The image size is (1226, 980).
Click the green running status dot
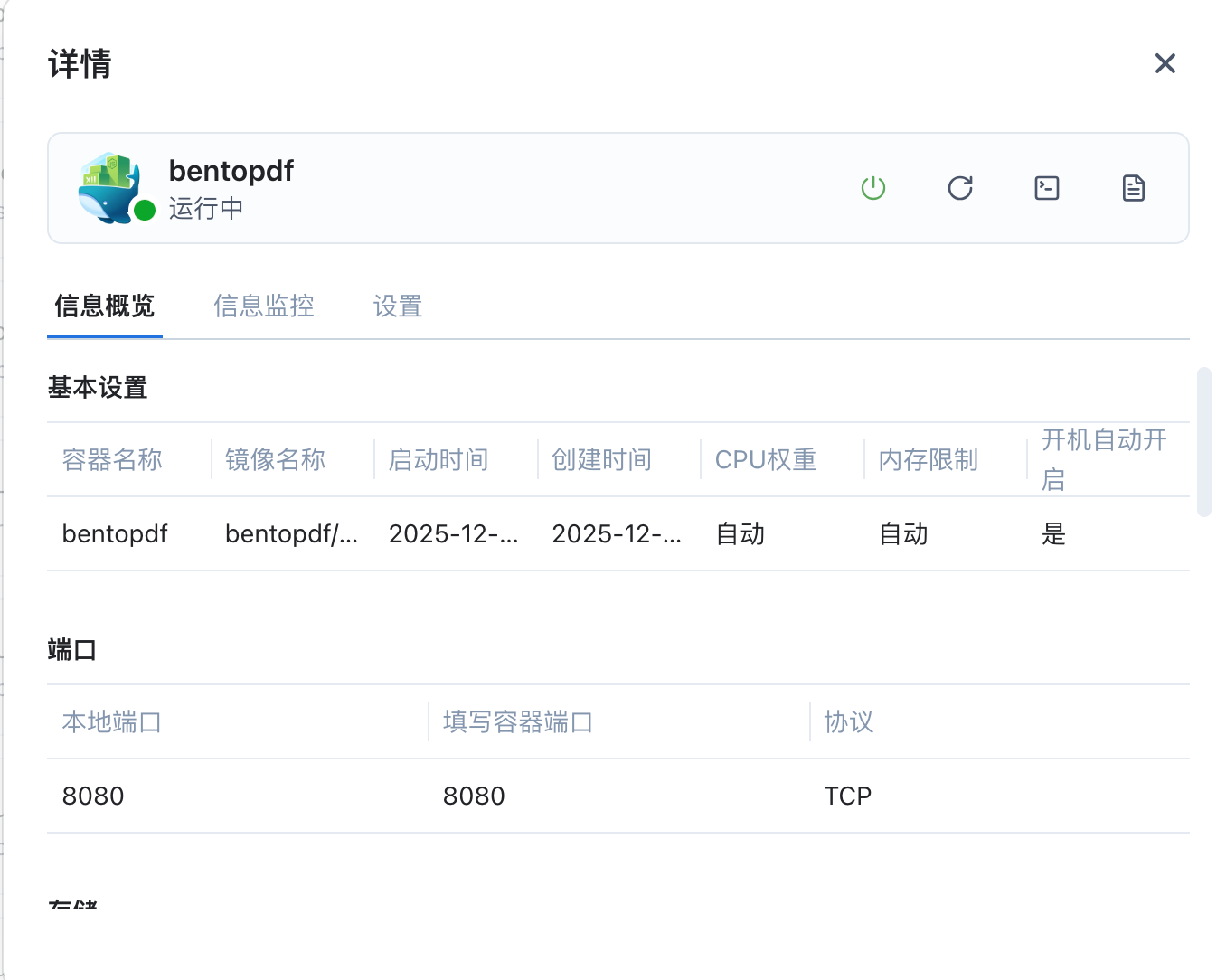145,211
